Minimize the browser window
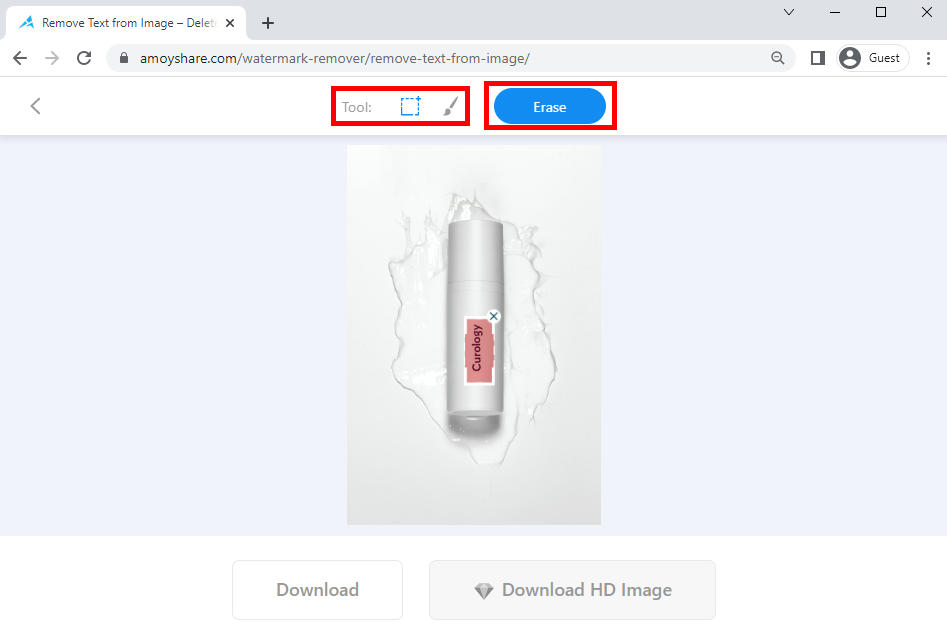Viewport: 947px width, 639px height. click(x=835, y=12)
